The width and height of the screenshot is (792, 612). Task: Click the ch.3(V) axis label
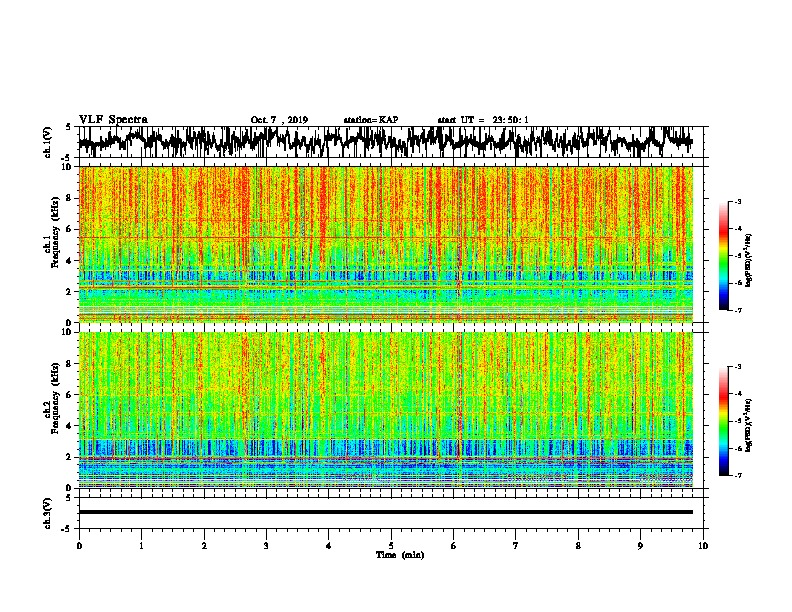[48, 514]
